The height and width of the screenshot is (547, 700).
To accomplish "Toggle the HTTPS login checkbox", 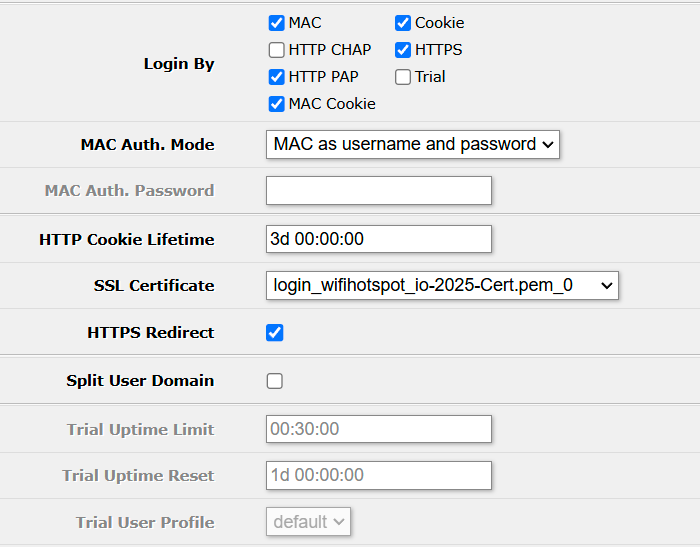I will tap(403, 50).
